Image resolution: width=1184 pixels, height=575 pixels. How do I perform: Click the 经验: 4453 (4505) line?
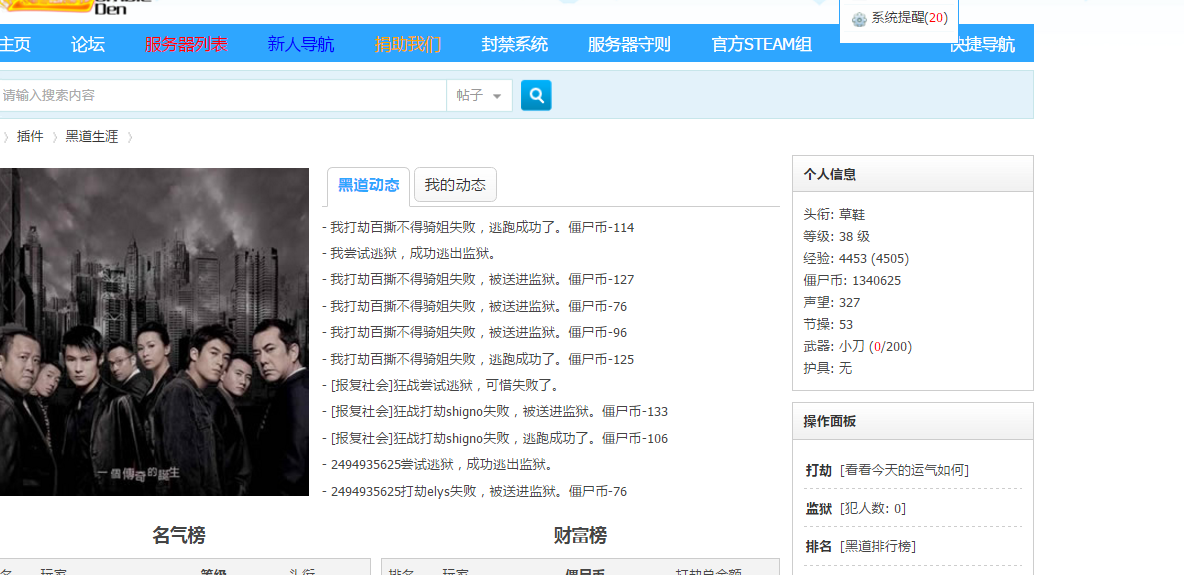[x=856, y=258]
